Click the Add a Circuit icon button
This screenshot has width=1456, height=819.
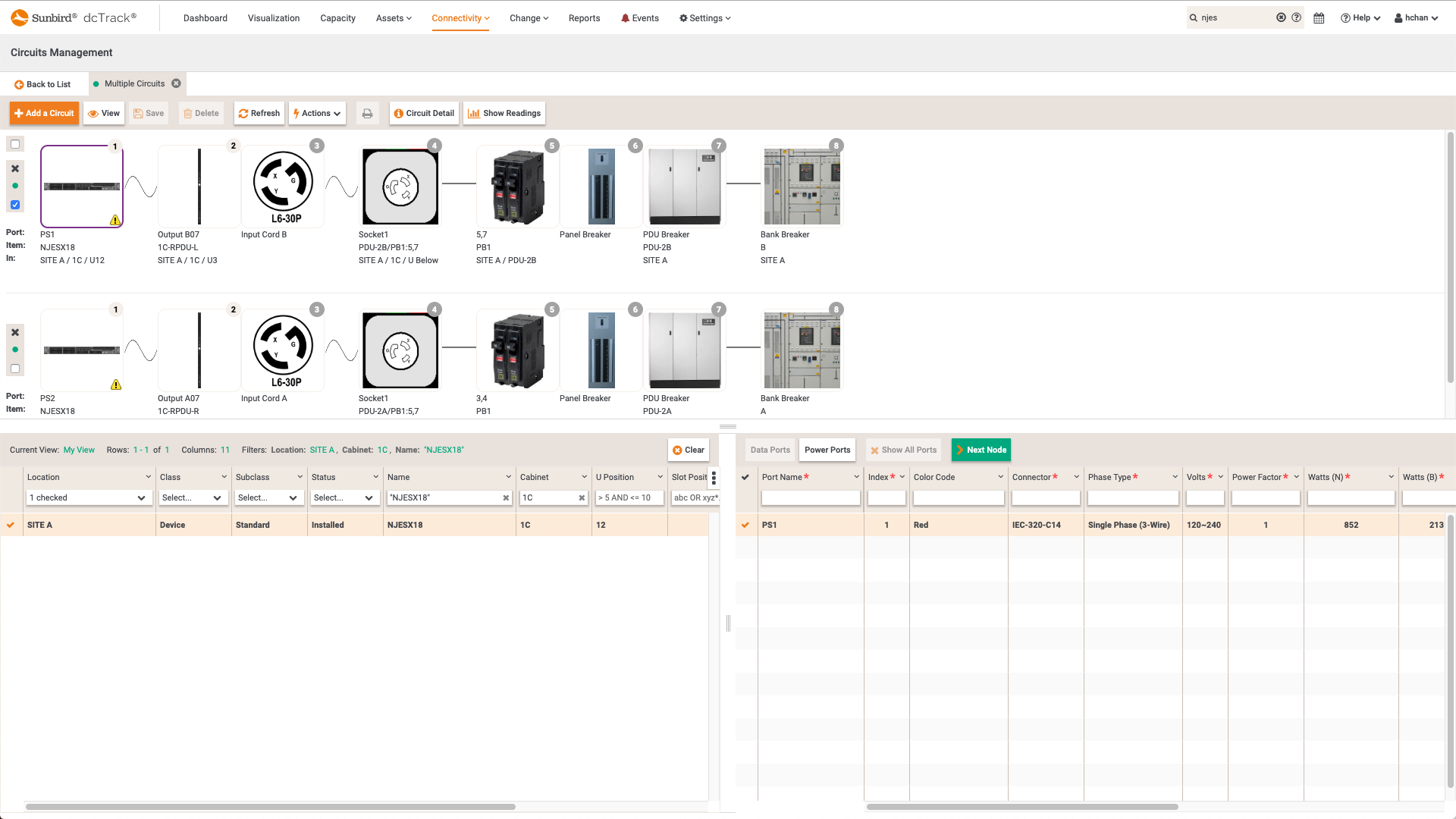coord(44,113)
